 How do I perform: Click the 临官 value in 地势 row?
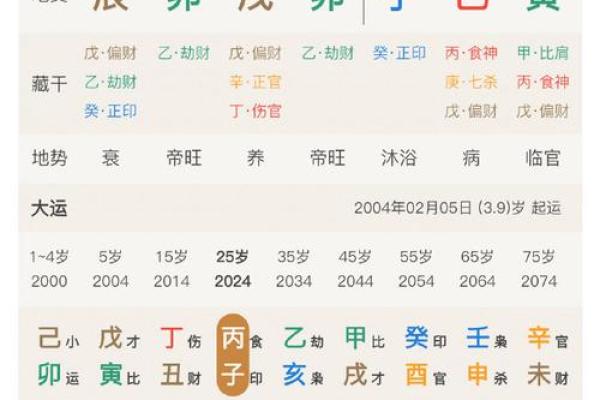(543, 158)
